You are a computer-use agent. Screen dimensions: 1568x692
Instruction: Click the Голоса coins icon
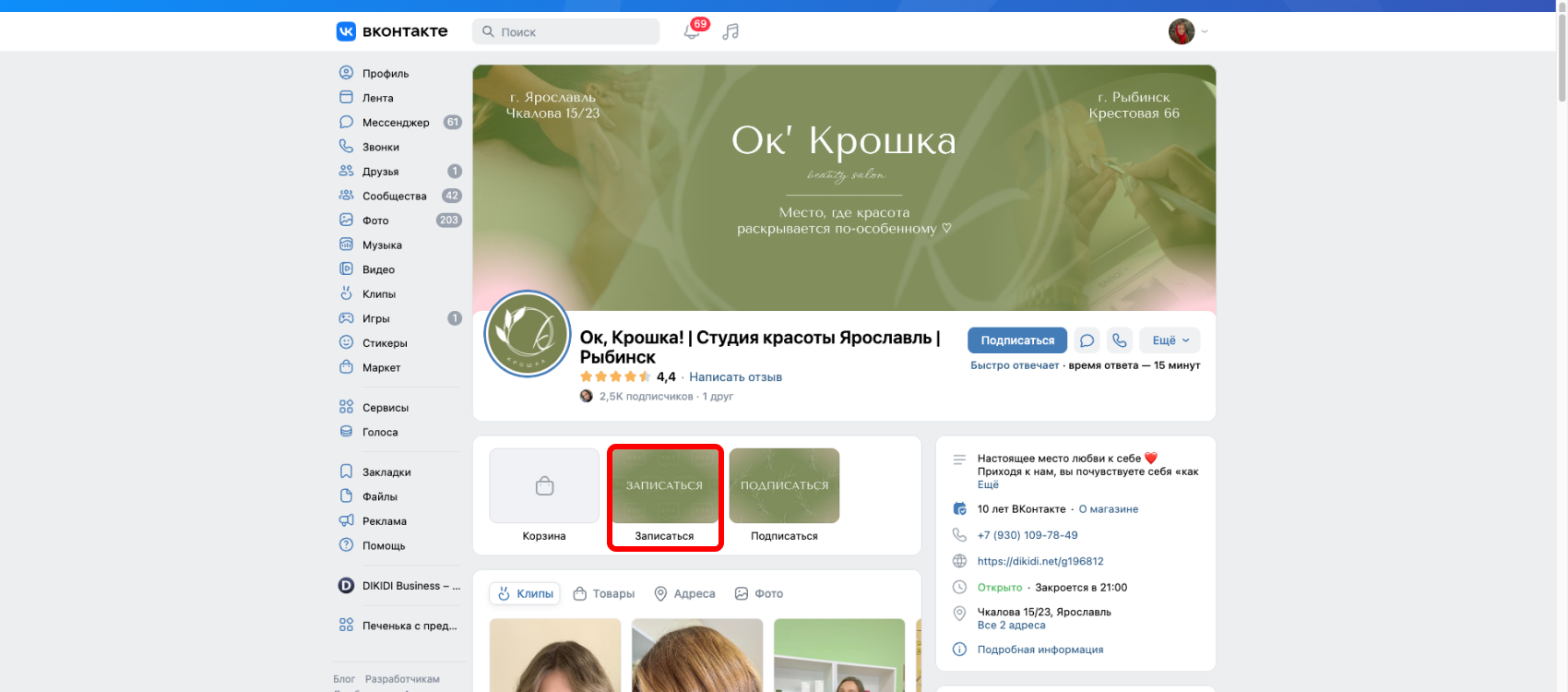(346, 432)
